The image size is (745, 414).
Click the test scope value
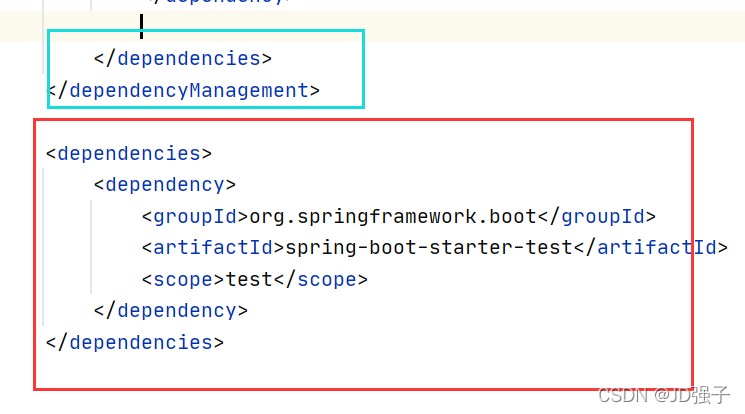250,279
